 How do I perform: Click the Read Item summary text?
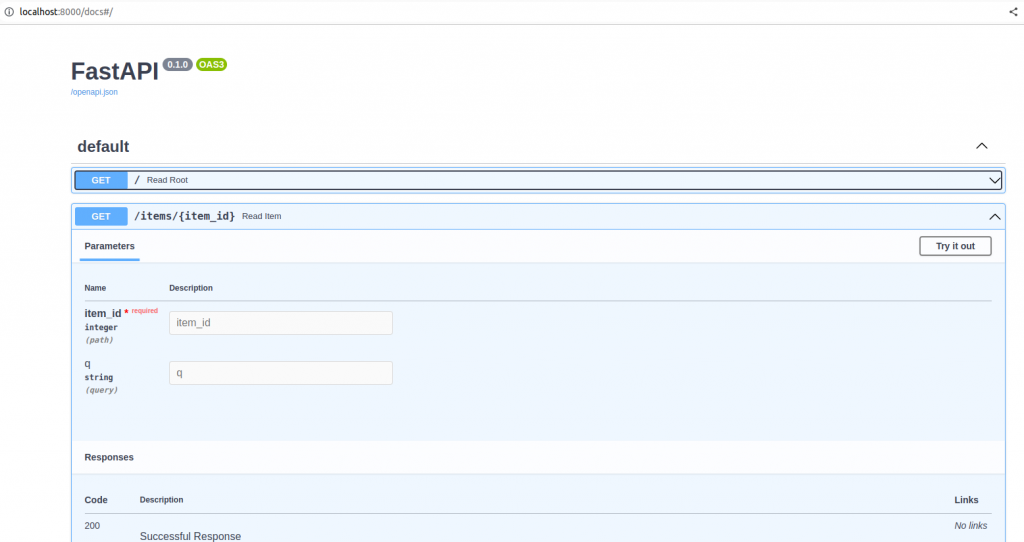(x=261, y=216)
